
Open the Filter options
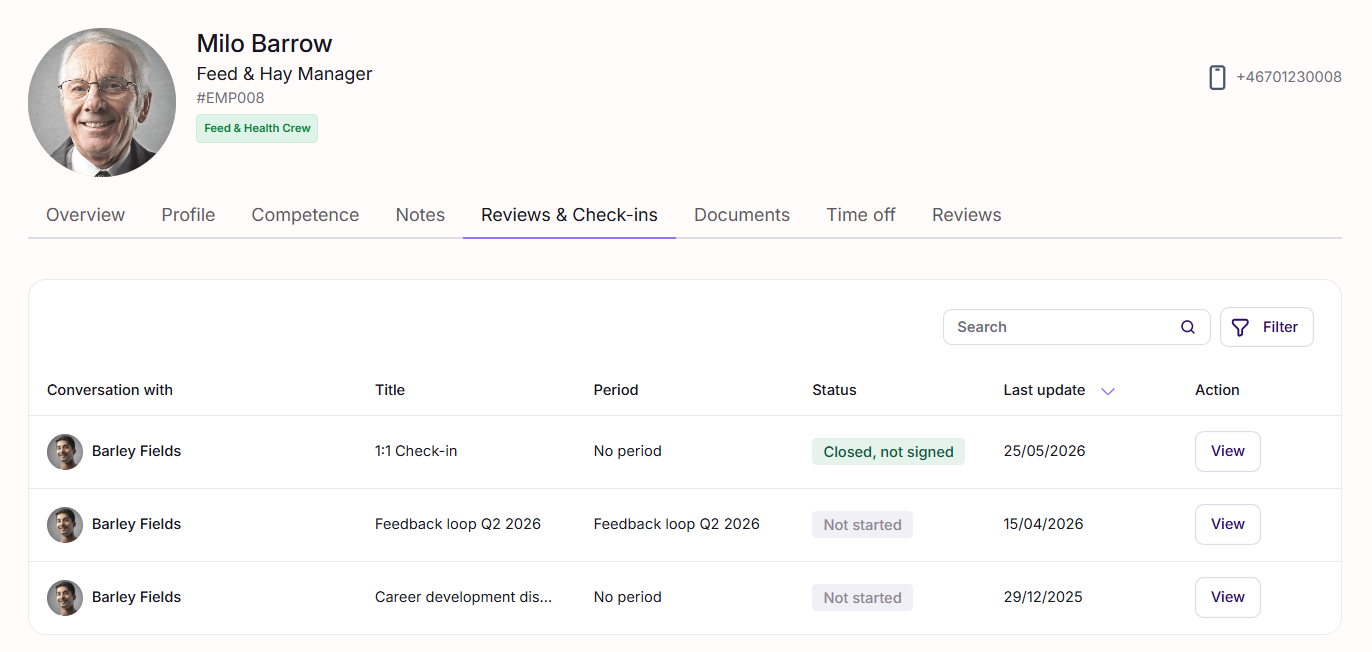click(x=1266, y=327)
